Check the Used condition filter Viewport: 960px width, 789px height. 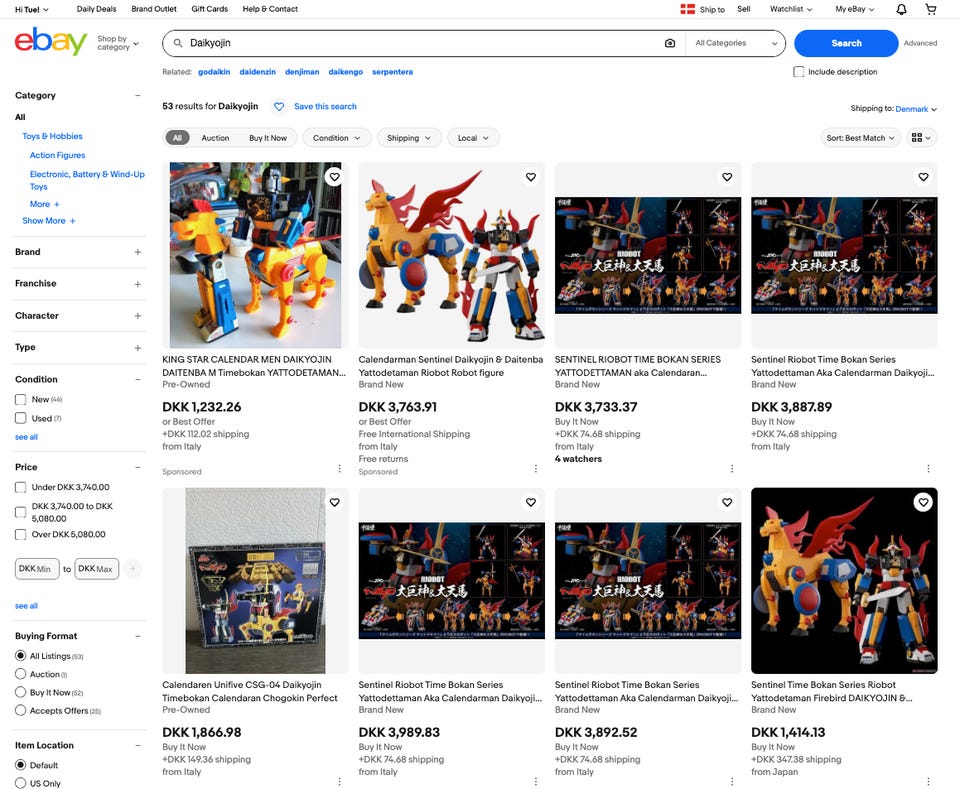20,419
